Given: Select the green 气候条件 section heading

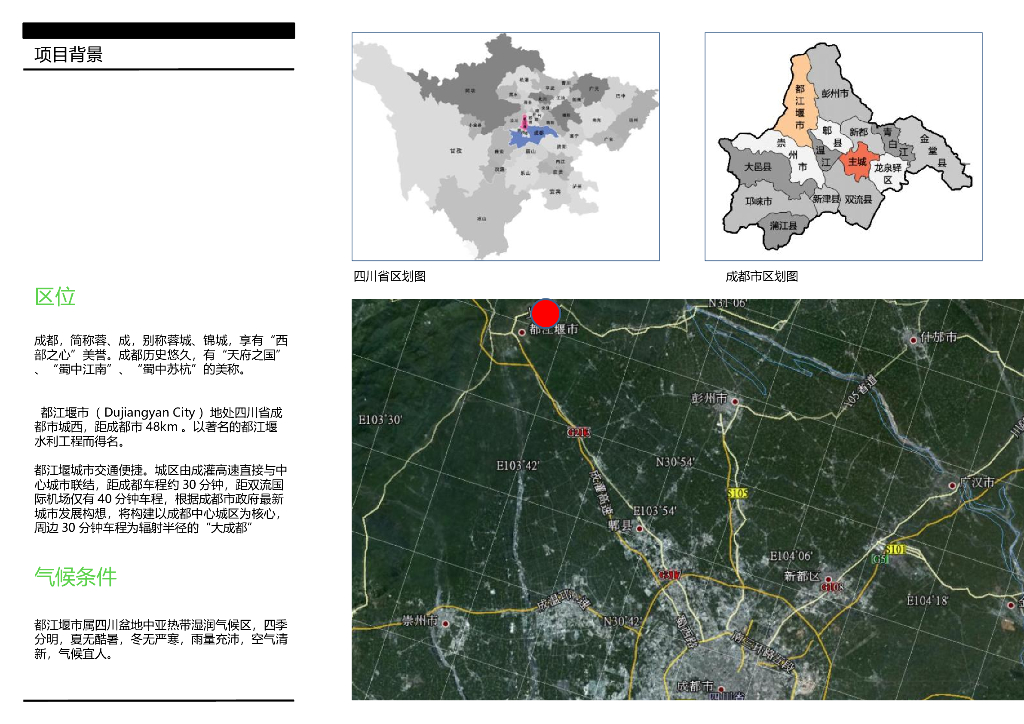Looking at the screenshot, I should tap(75, 576).
